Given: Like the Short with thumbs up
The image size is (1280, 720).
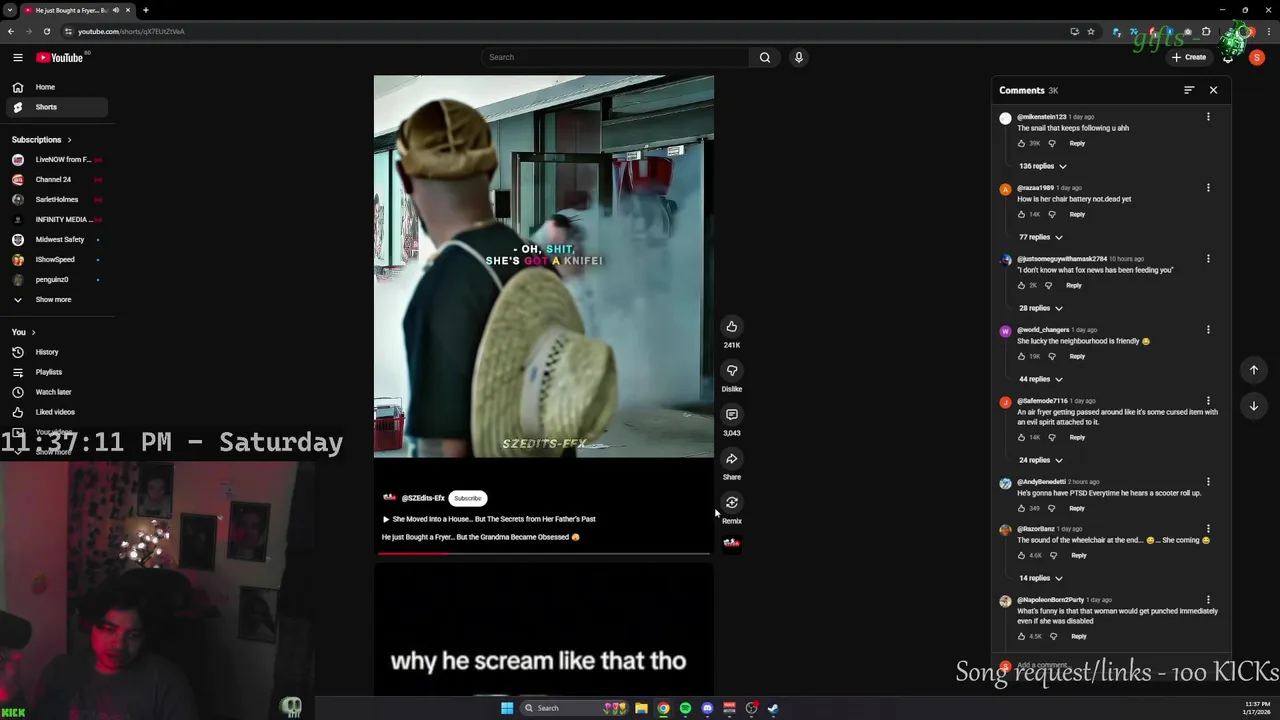Looking at the screenshot, I should click(732, 327).
